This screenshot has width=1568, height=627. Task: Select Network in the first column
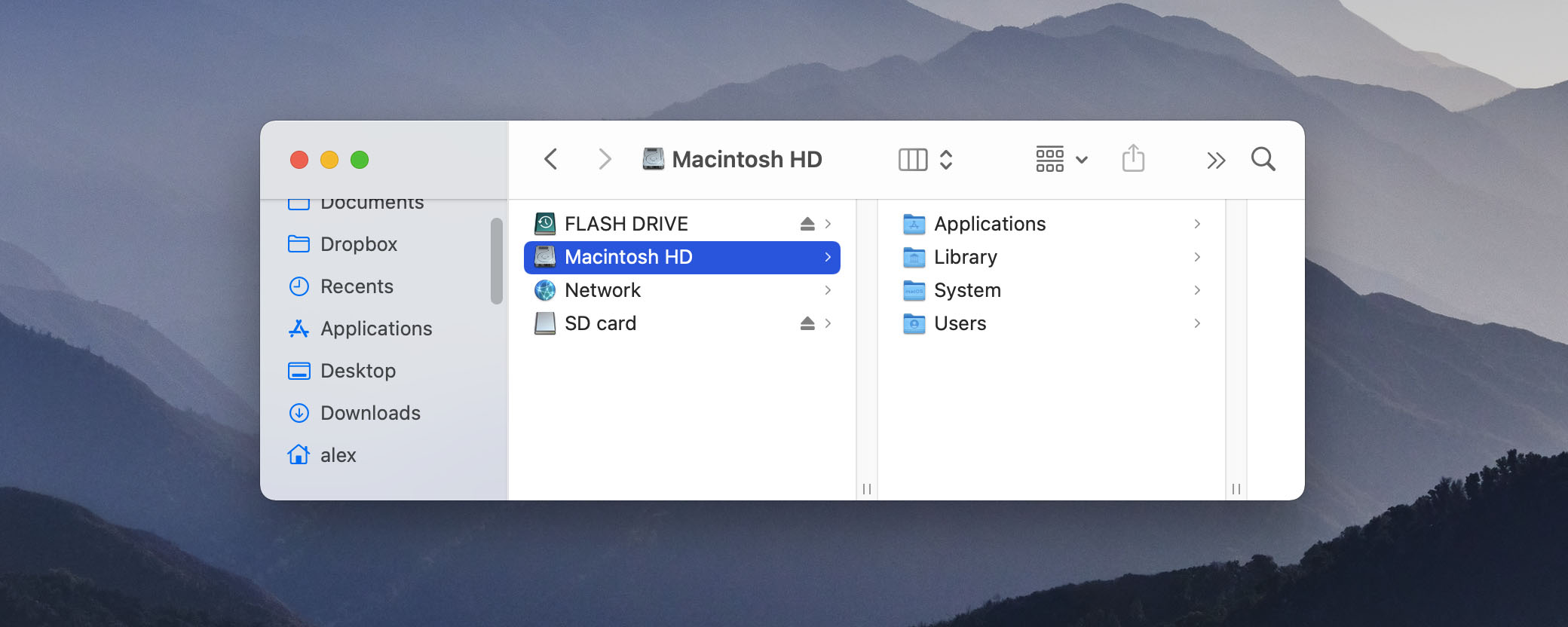[x=682, y=290]
